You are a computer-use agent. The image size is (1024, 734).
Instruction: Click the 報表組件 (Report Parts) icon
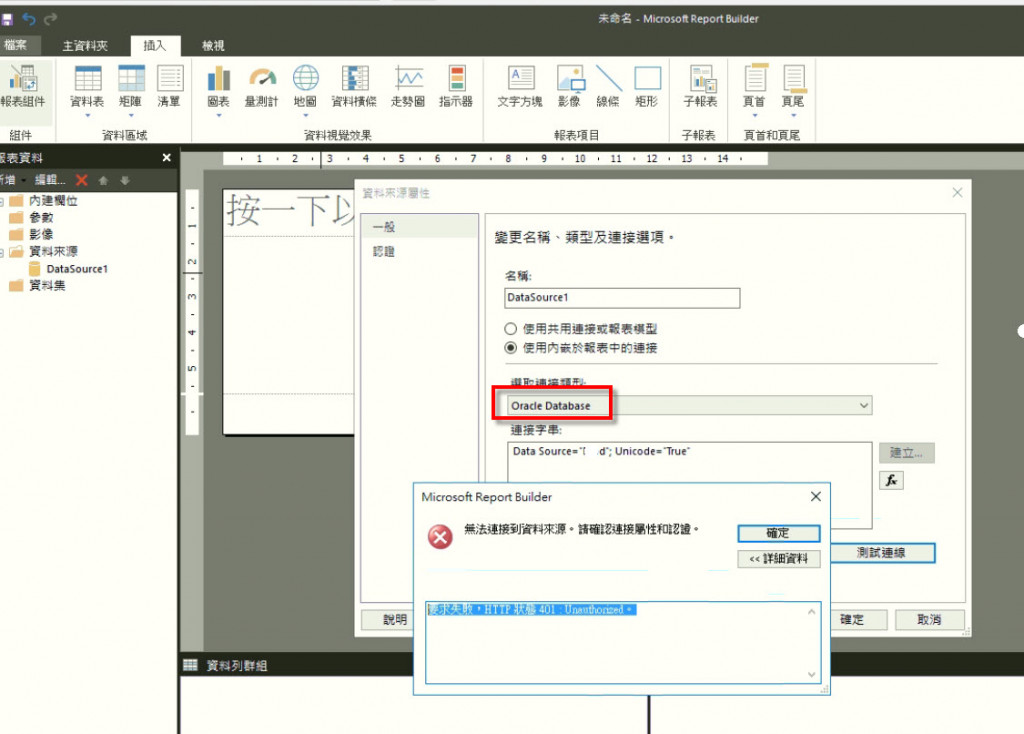point(23,78)
